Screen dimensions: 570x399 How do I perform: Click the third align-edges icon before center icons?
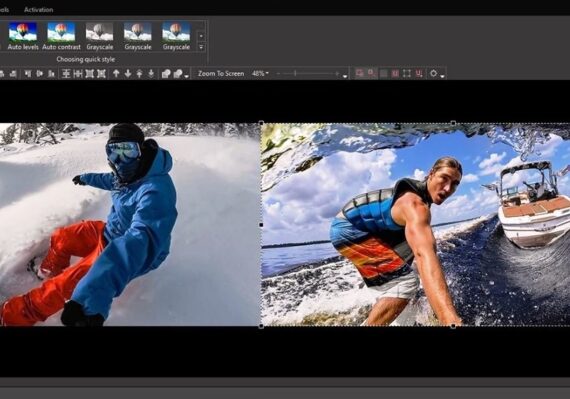tap(51, 74)
